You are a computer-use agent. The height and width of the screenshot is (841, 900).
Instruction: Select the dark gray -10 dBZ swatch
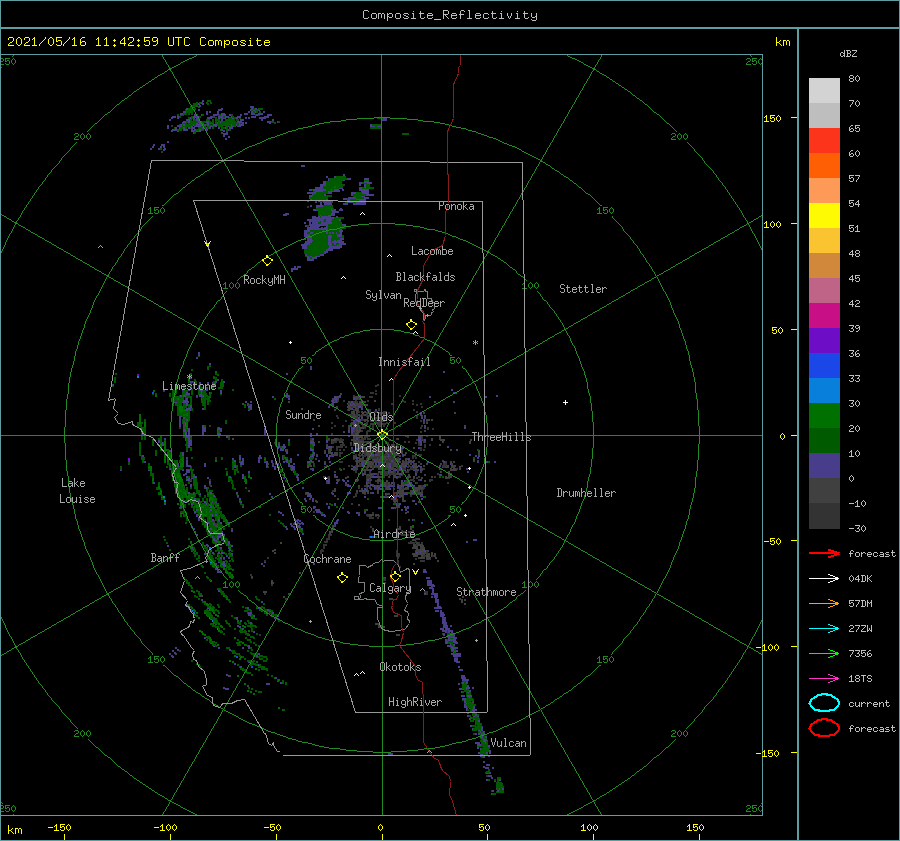pyautogui.click(x=824, y=516)
